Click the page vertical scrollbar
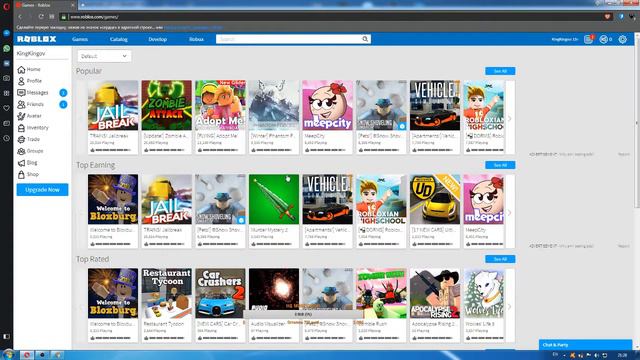 point(637,122)
